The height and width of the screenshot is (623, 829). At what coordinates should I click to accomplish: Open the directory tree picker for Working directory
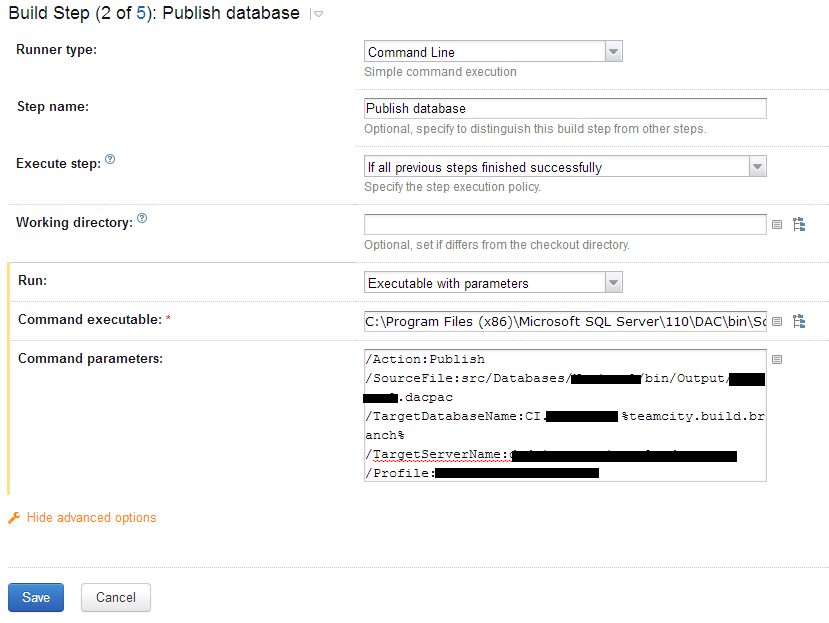(799, 225)
